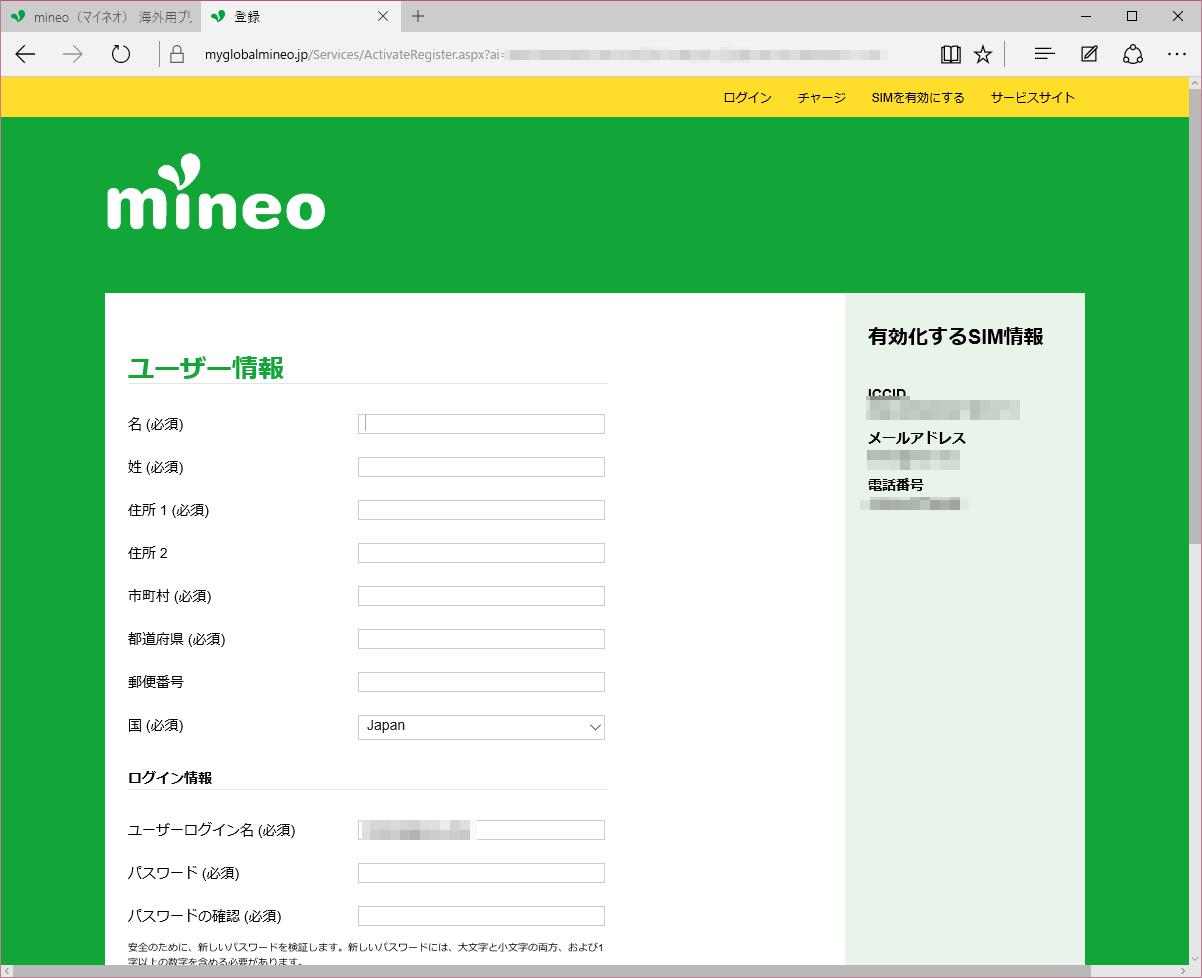Open the チャージ link
This screenshot has height=978, width=1202.
point(822,97)
